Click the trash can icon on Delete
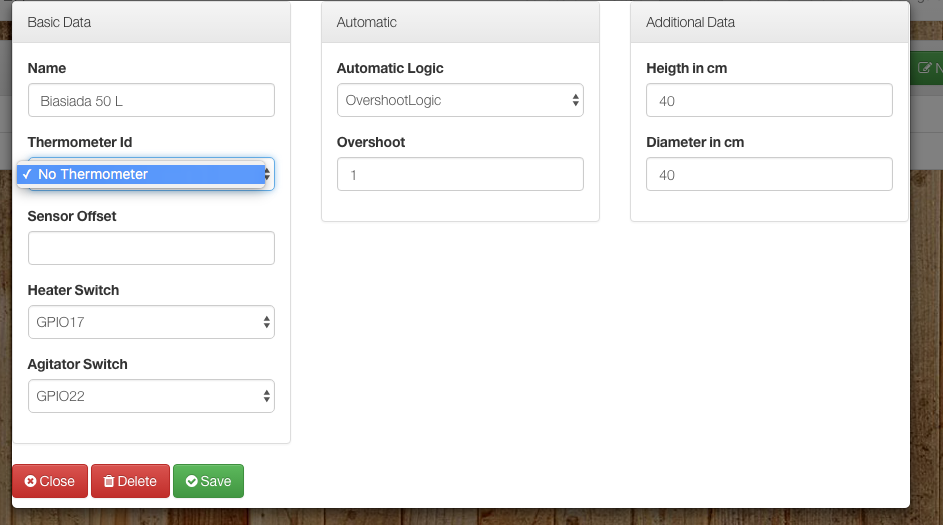The width and height of the screenshot is (943, 525). 109,481
